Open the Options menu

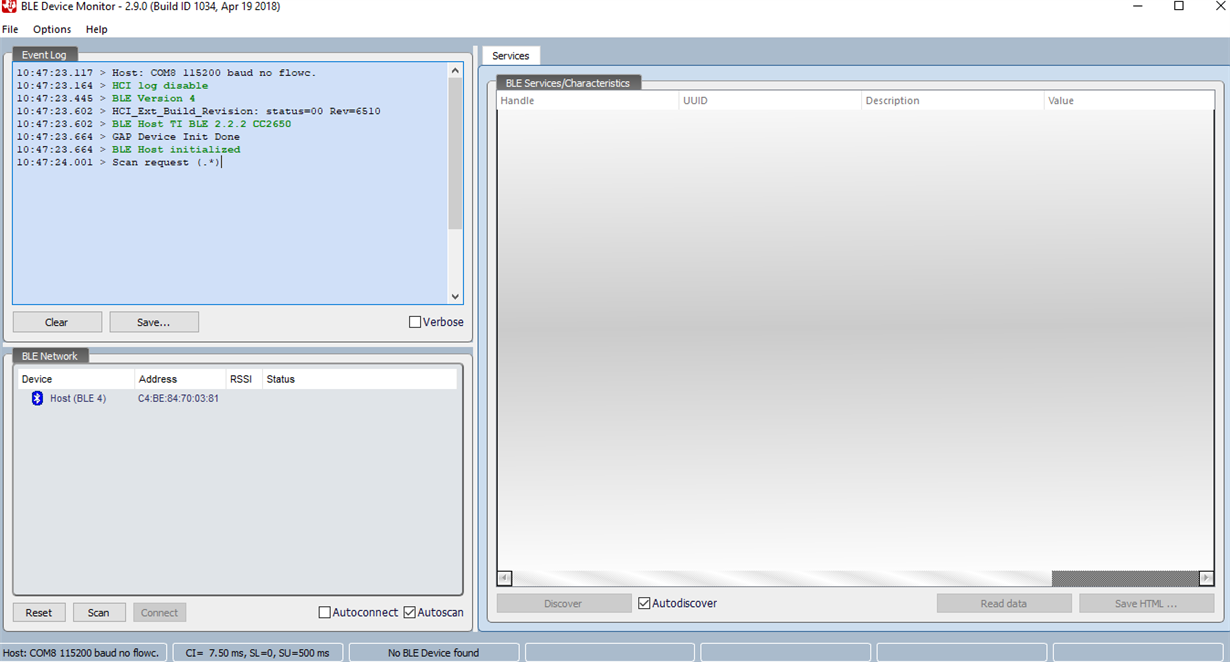(52, 30)
